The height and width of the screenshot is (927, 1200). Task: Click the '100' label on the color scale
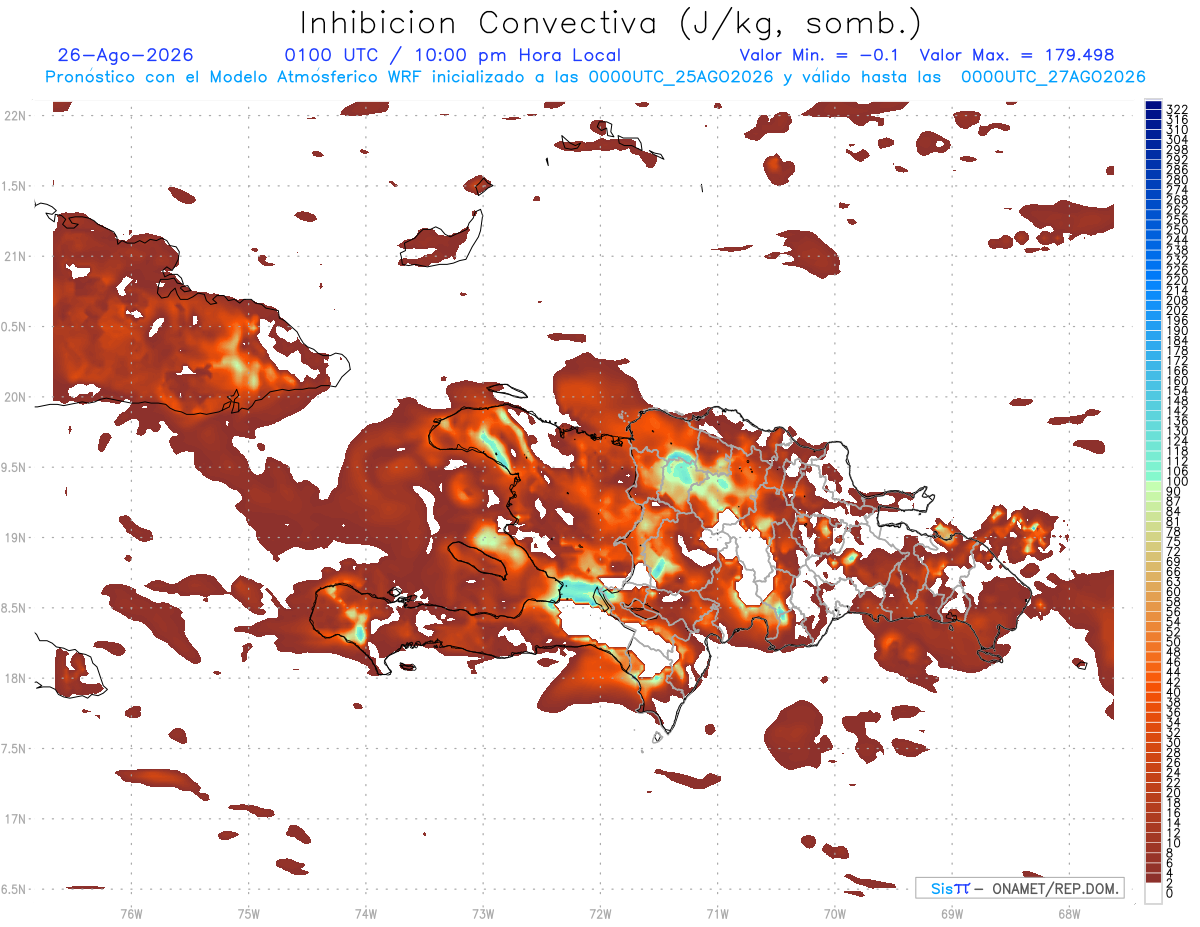(1176, 481)
